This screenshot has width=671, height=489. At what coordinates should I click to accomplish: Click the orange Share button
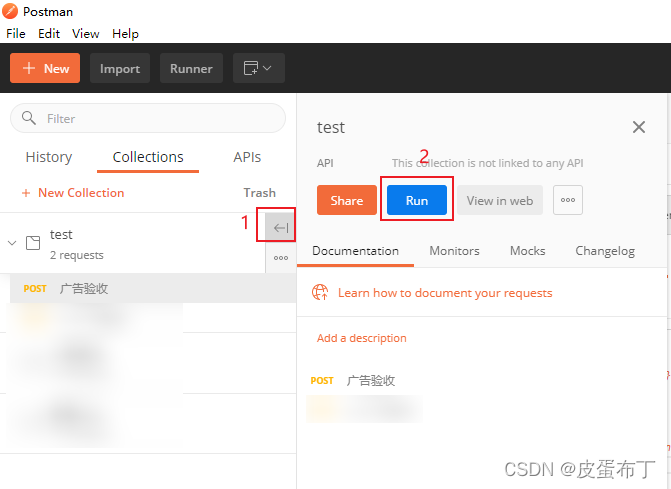click(347, 200)
